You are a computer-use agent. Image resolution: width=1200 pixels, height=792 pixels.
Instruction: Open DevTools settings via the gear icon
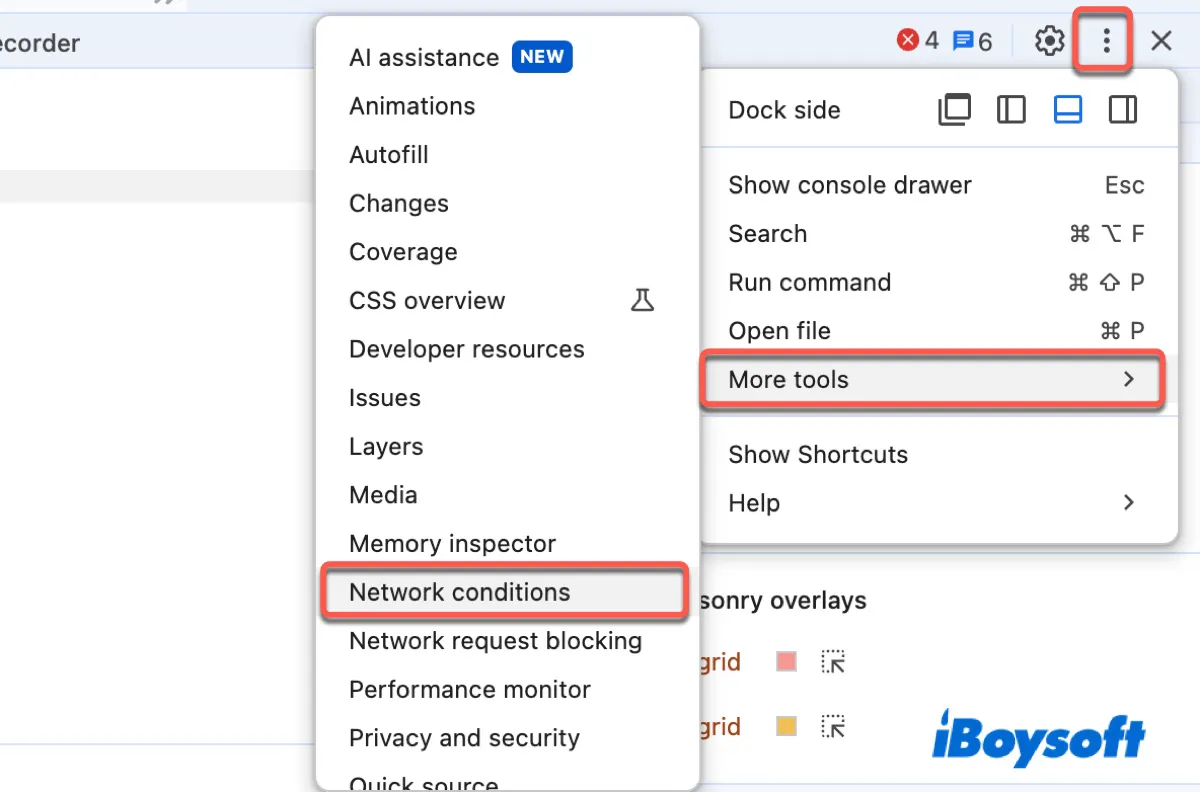tap(1049, 40)
